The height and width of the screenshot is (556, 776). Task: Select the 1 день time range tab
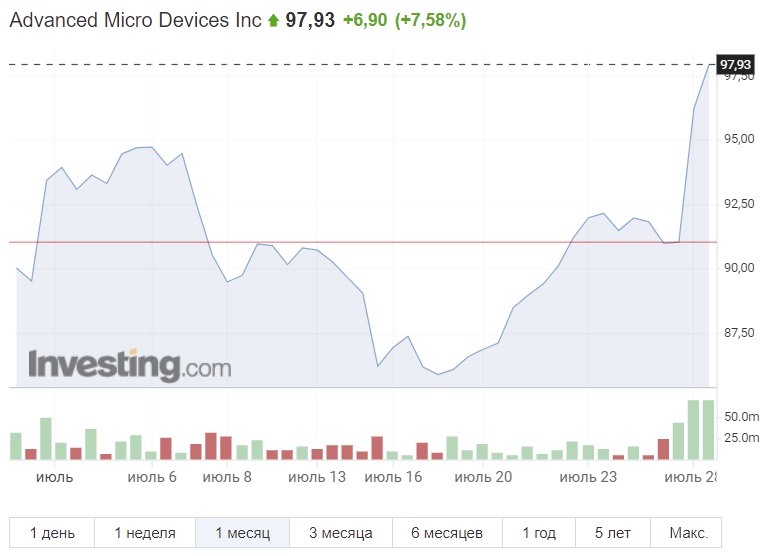click(x=52, y=532)
